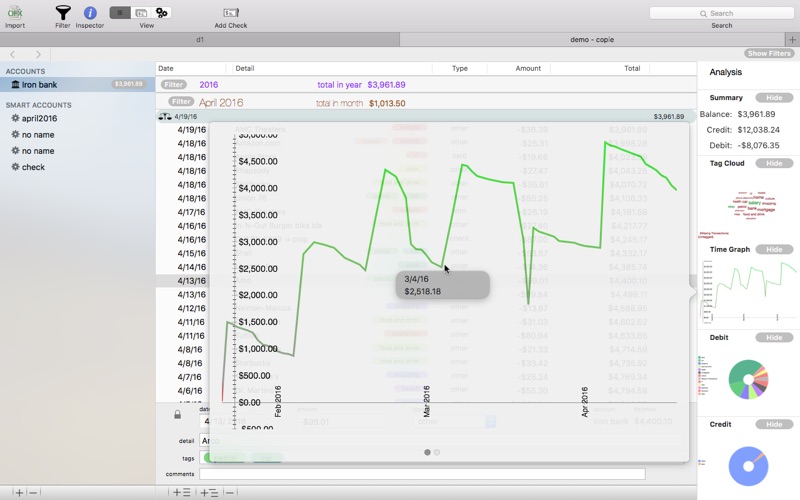Sort by the Total column header
The image size is (800, 500).
(x=632, y=68)
